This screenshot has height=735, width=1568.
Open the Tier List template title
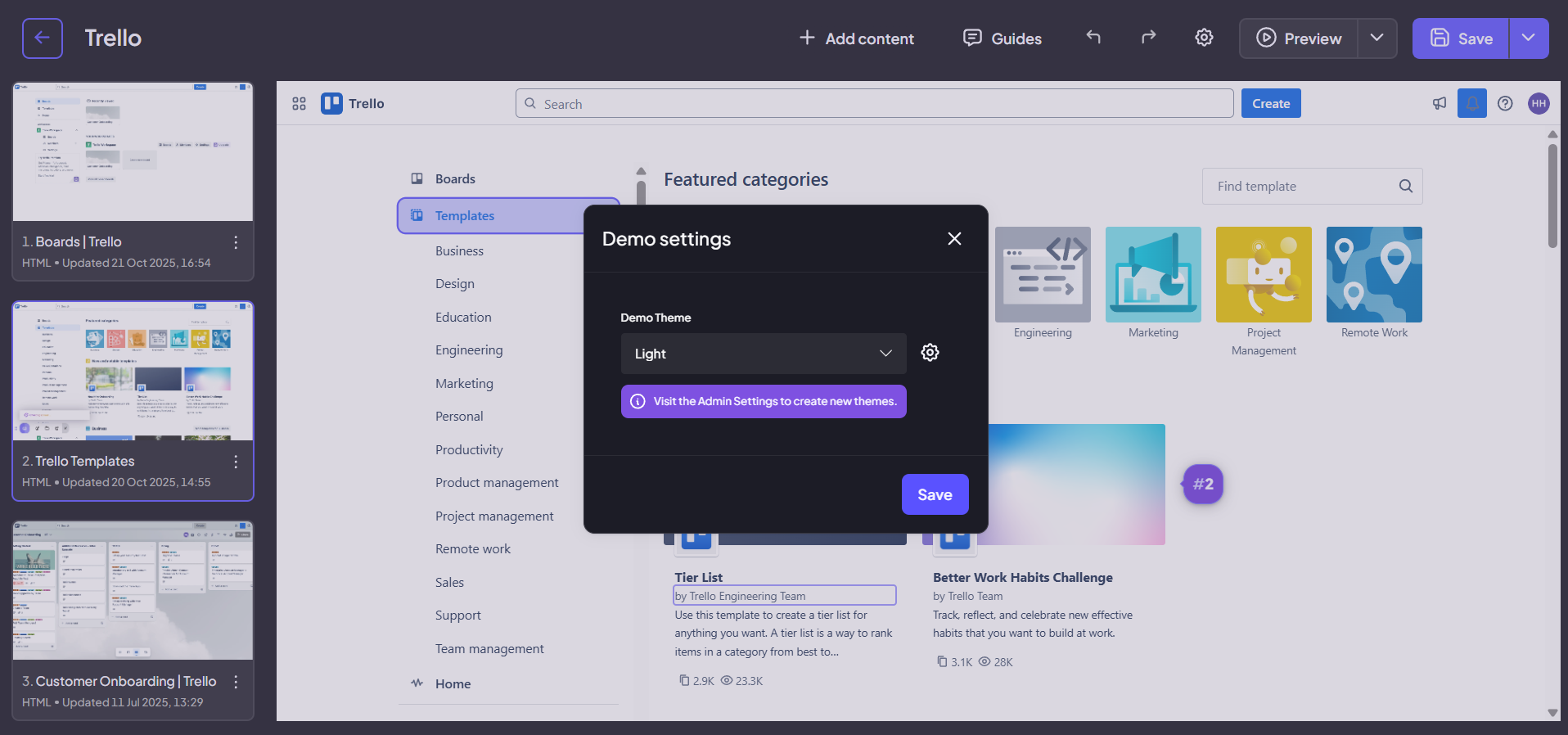698,578
